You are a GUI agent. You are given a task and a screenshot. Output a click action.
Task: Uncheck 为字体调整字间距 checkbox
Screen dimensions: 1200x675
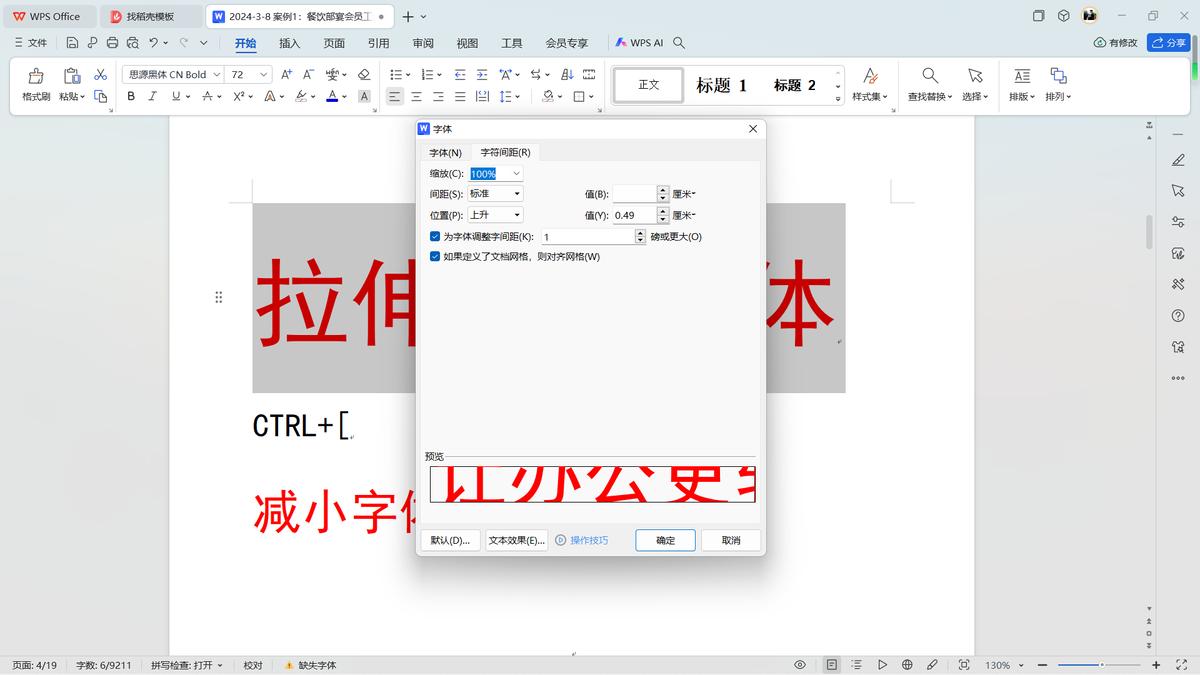click(435, 237)
